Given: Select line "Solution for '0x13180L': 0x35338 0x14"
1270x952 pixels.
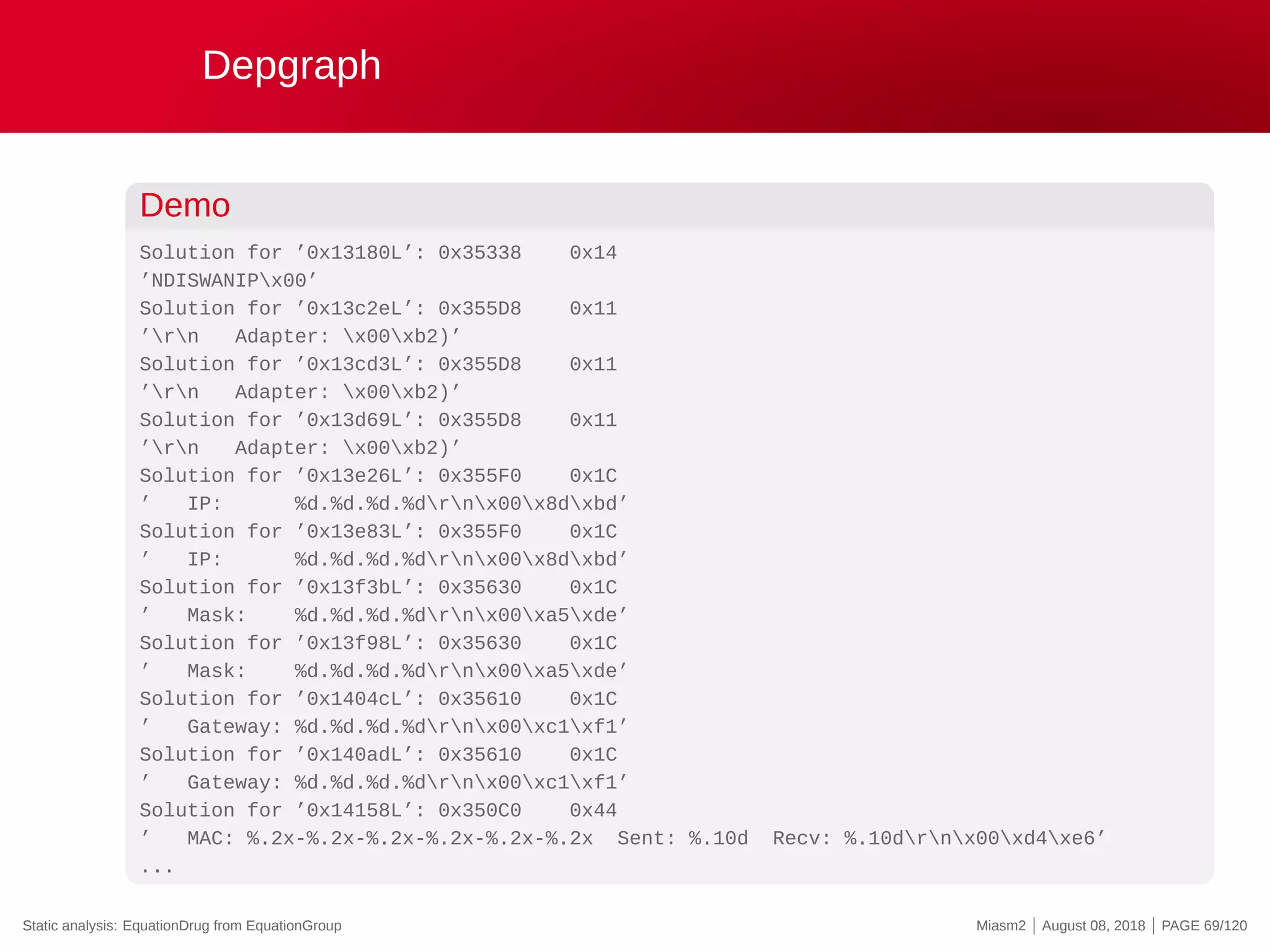Looking at the screenshot, I should [378, 253].
